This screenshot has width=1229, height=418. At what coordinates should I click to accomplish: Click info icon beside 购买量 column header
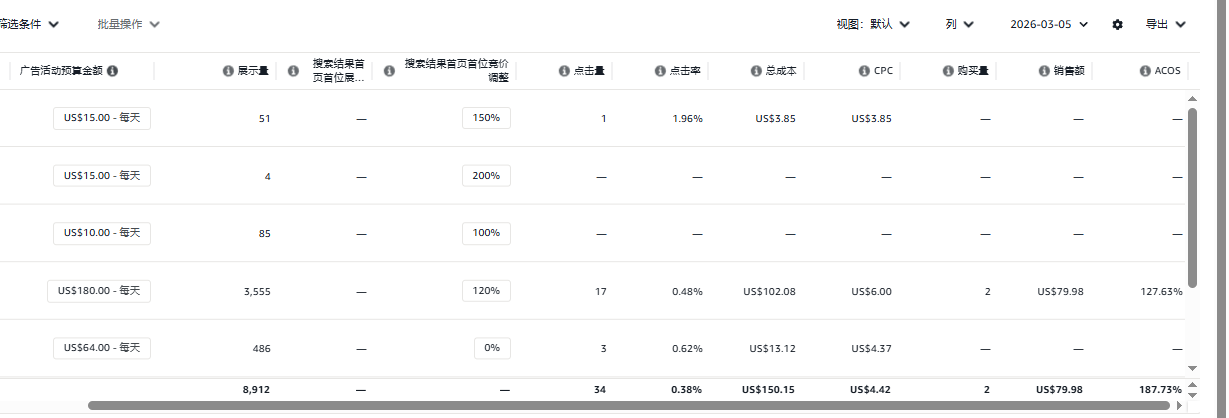(x=948, y=71)
